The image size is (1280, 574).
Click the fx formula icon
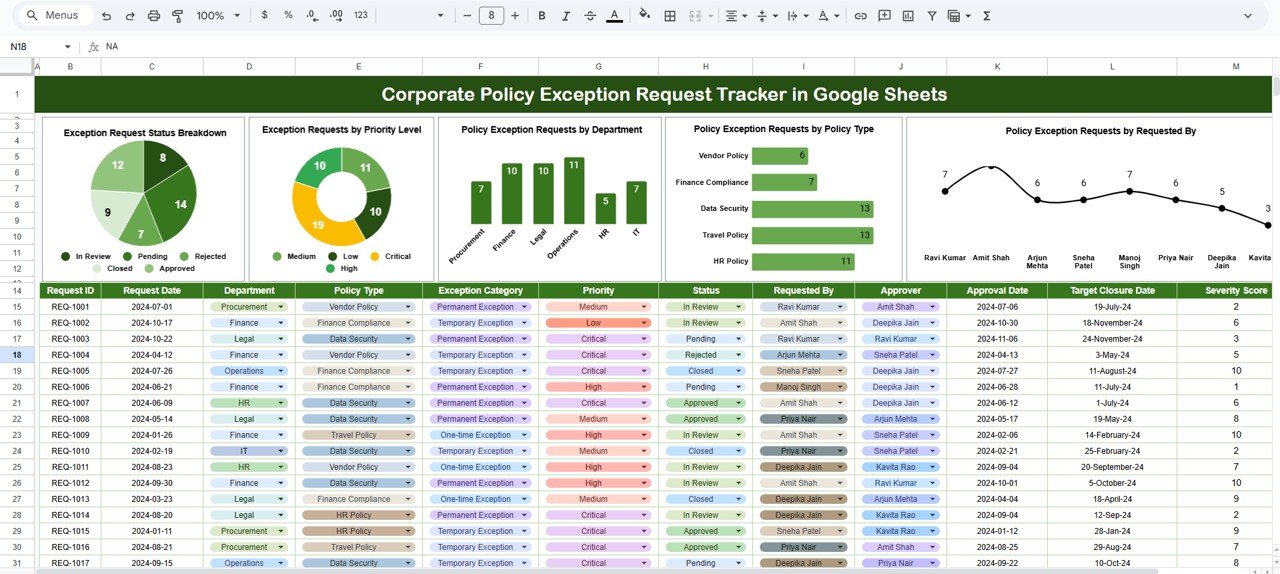pyautogui.click(x=94, y=47)
